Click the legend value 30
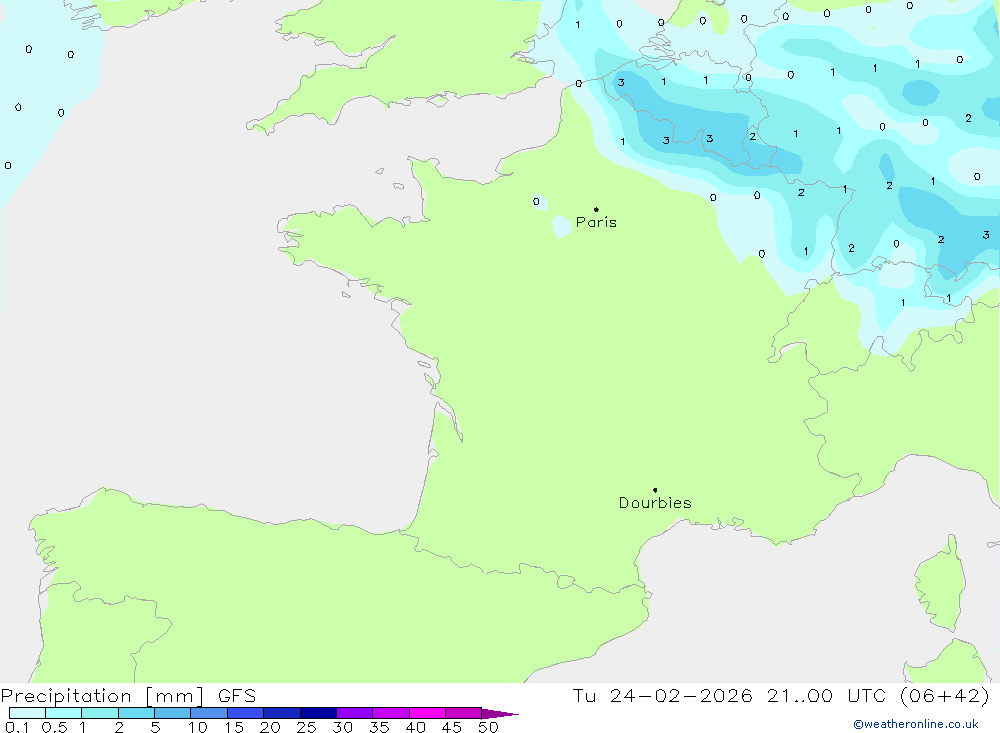Viewport: 1000px width, 733px height. [x=342, y=727]
